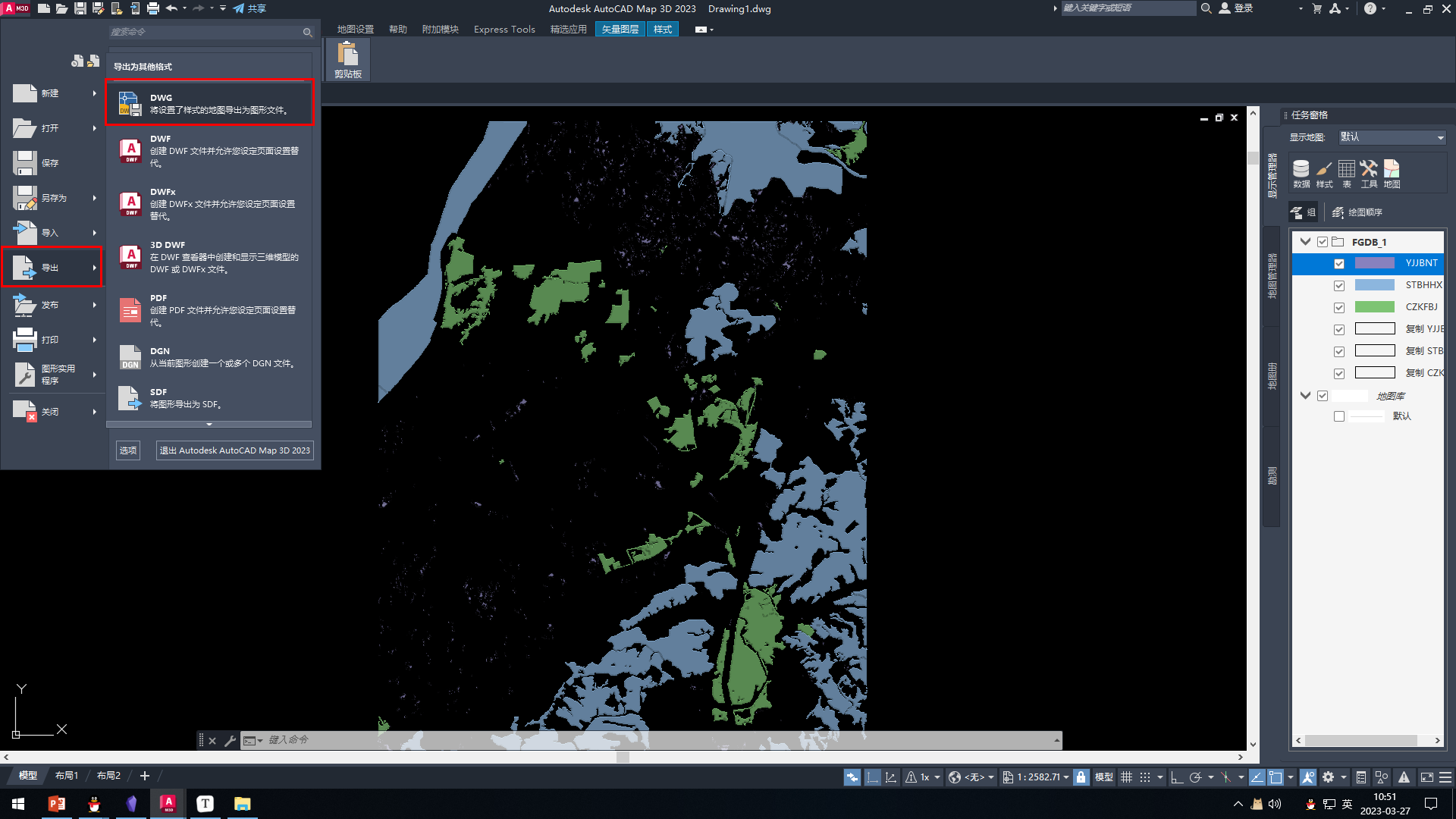Click the 工具 (Tools) icon in task pane
Viewport: 1456px width, 819px height.
coord(1370,173)
